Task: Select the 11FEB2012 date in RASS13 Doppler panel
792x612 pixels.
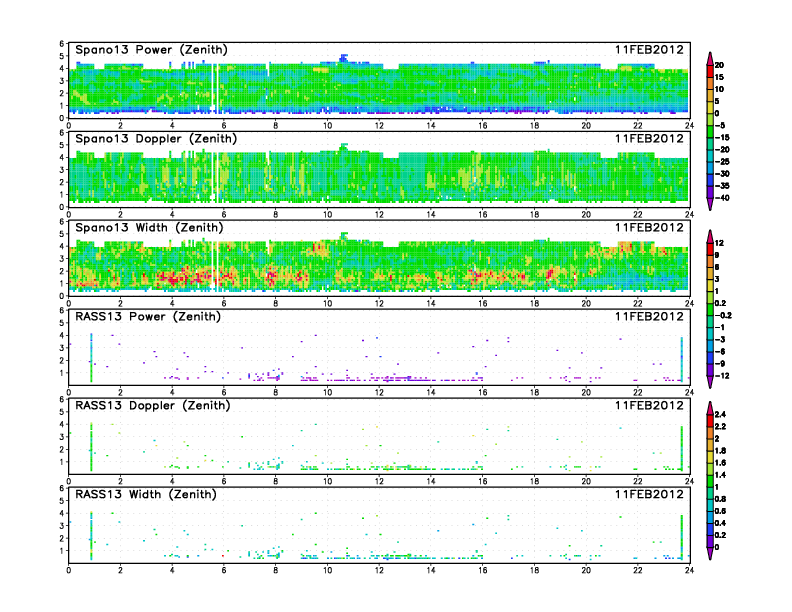Action: point(649,405)
